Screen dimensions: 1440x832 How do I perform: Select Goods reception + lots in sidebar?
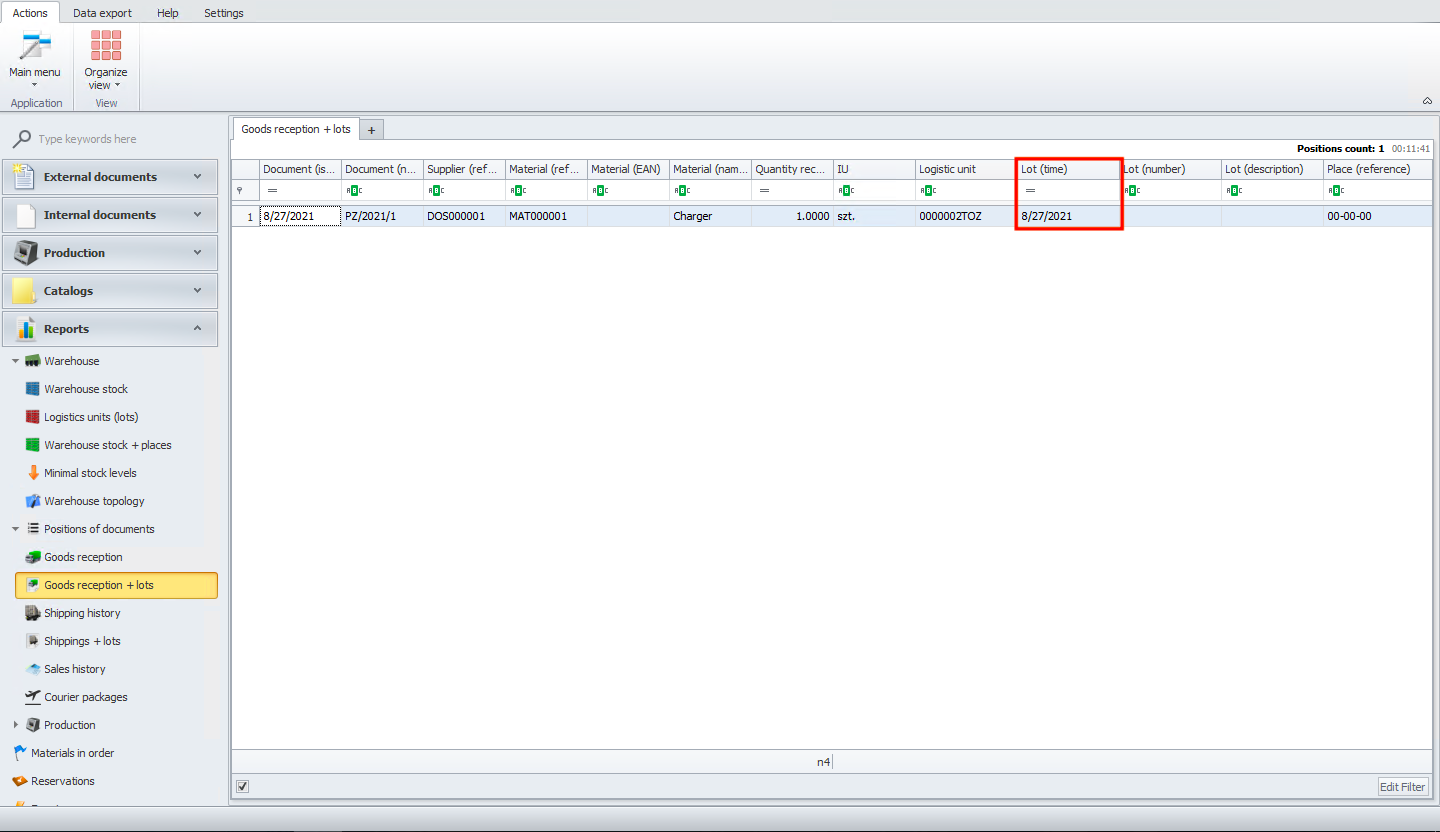pyautogui.click(x=116, y=585)
